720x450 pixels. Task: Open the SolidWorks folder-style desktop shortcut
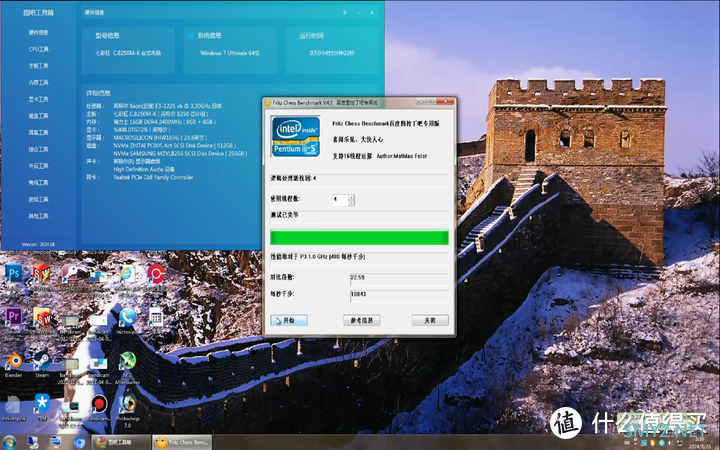(x=42, y=317)
